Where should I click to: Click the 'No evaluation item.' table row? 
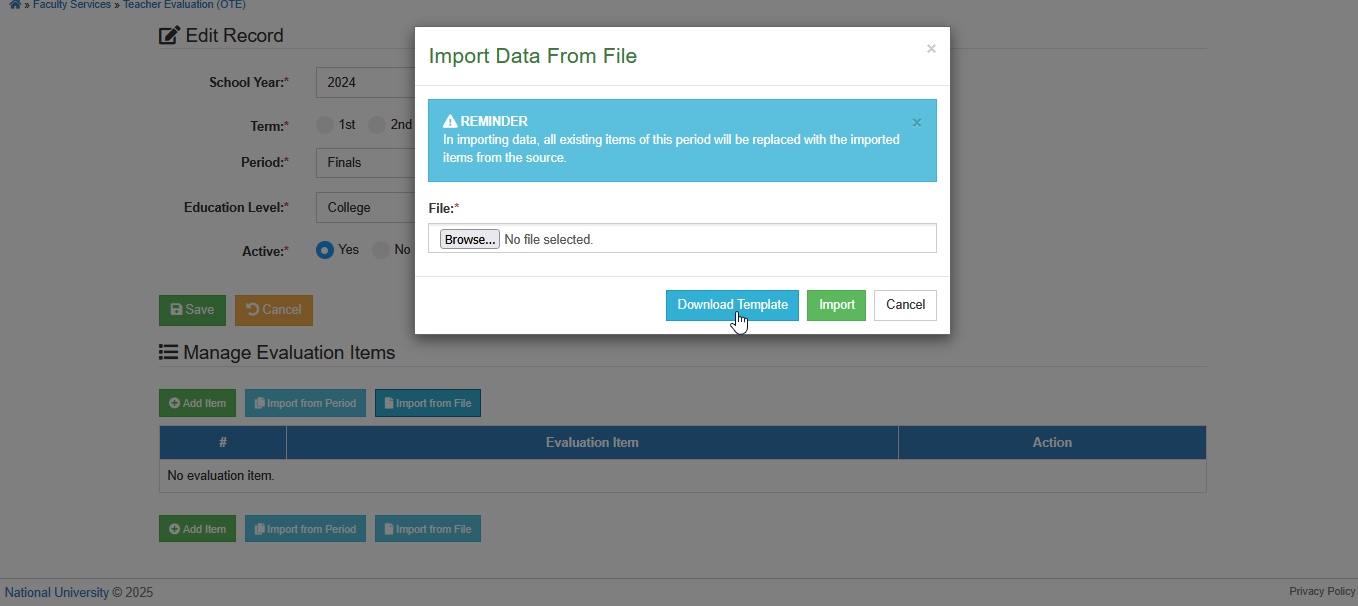[683, 476]
